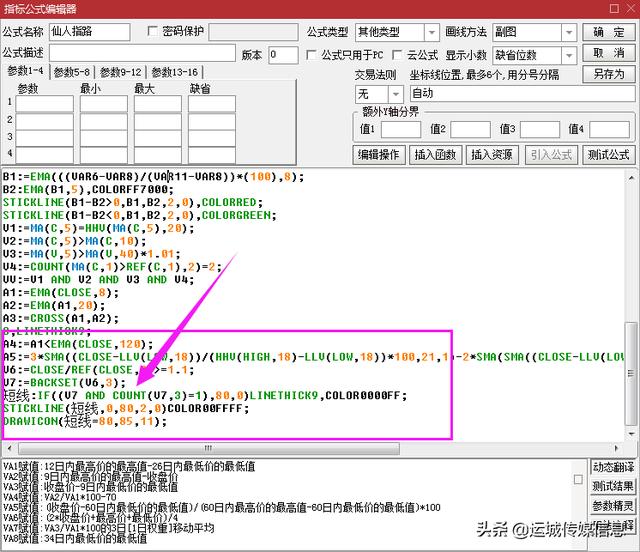Viewport: 640px width, 552px height.
Task: Click the DRAWICON(短线=80,85,11) line
Action: pos(85,421)
